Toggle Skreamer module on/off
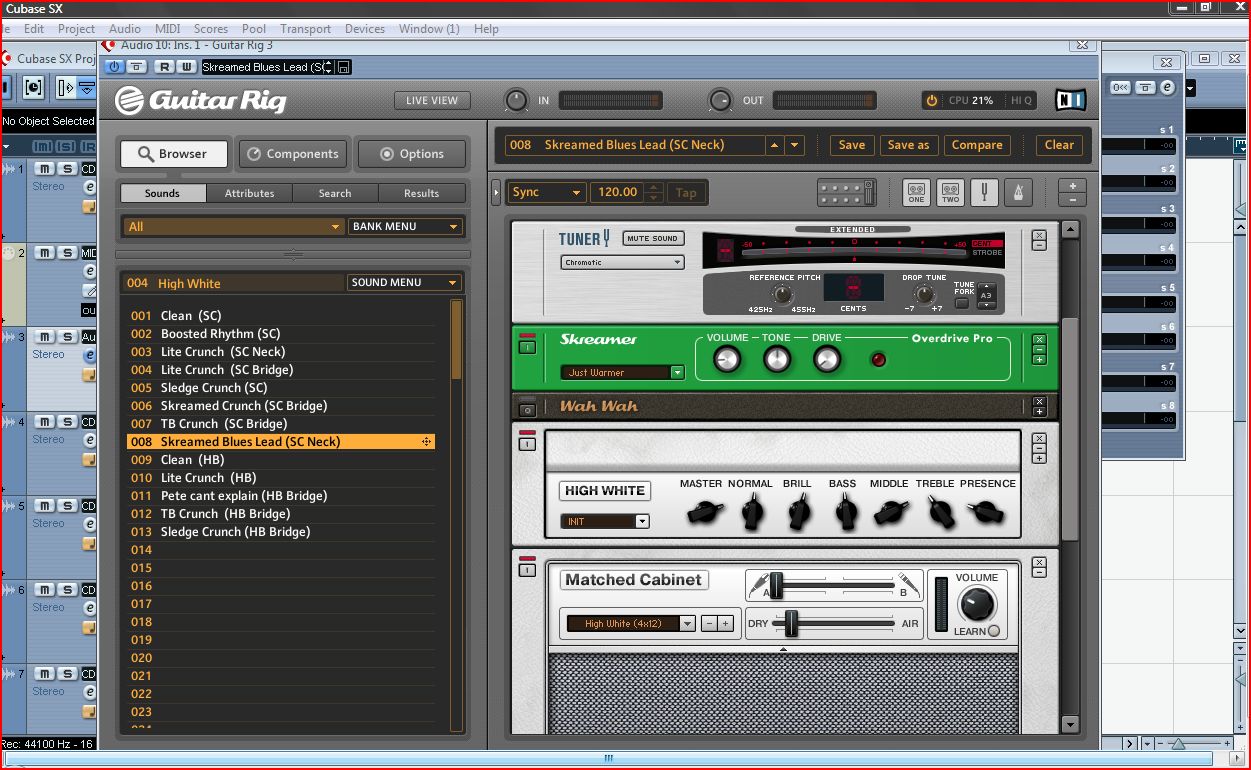The height and width of the screenshot is (770, 1251). tap(527, 345)
